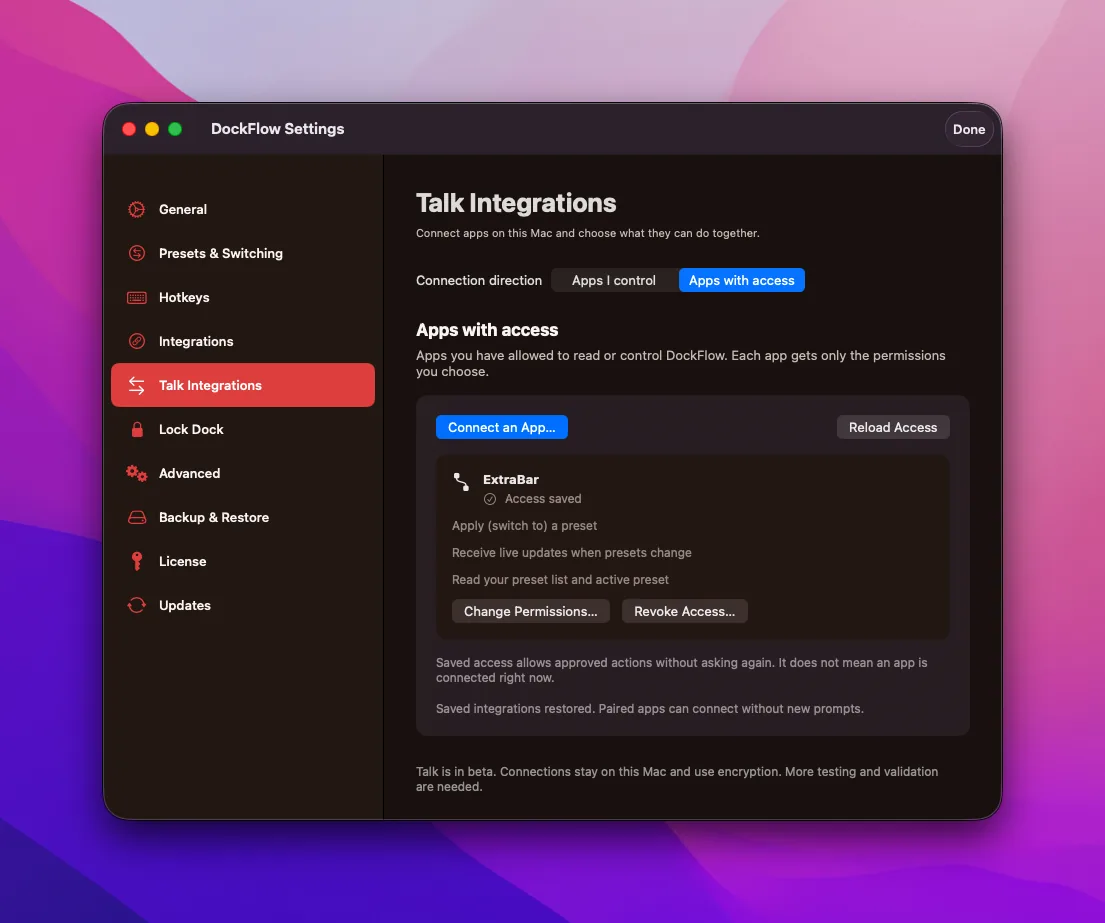This screenshot has width=1105, height=923.
Task: Click the 'Talk is in beta' notice
Action: (677, 779)
